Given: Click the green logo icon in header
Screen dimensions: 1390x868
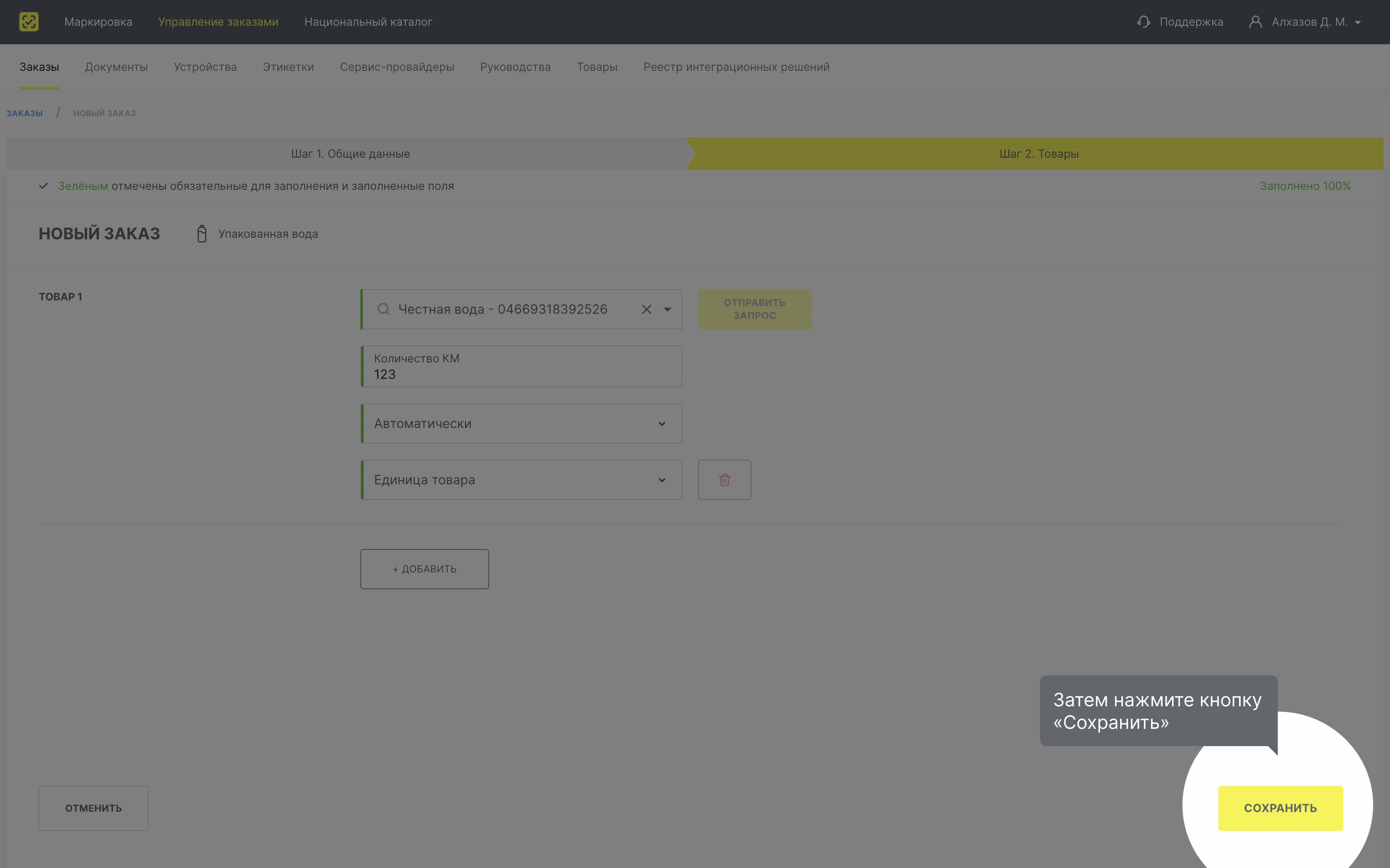Looking at the screenshot, I should (29, 22).
